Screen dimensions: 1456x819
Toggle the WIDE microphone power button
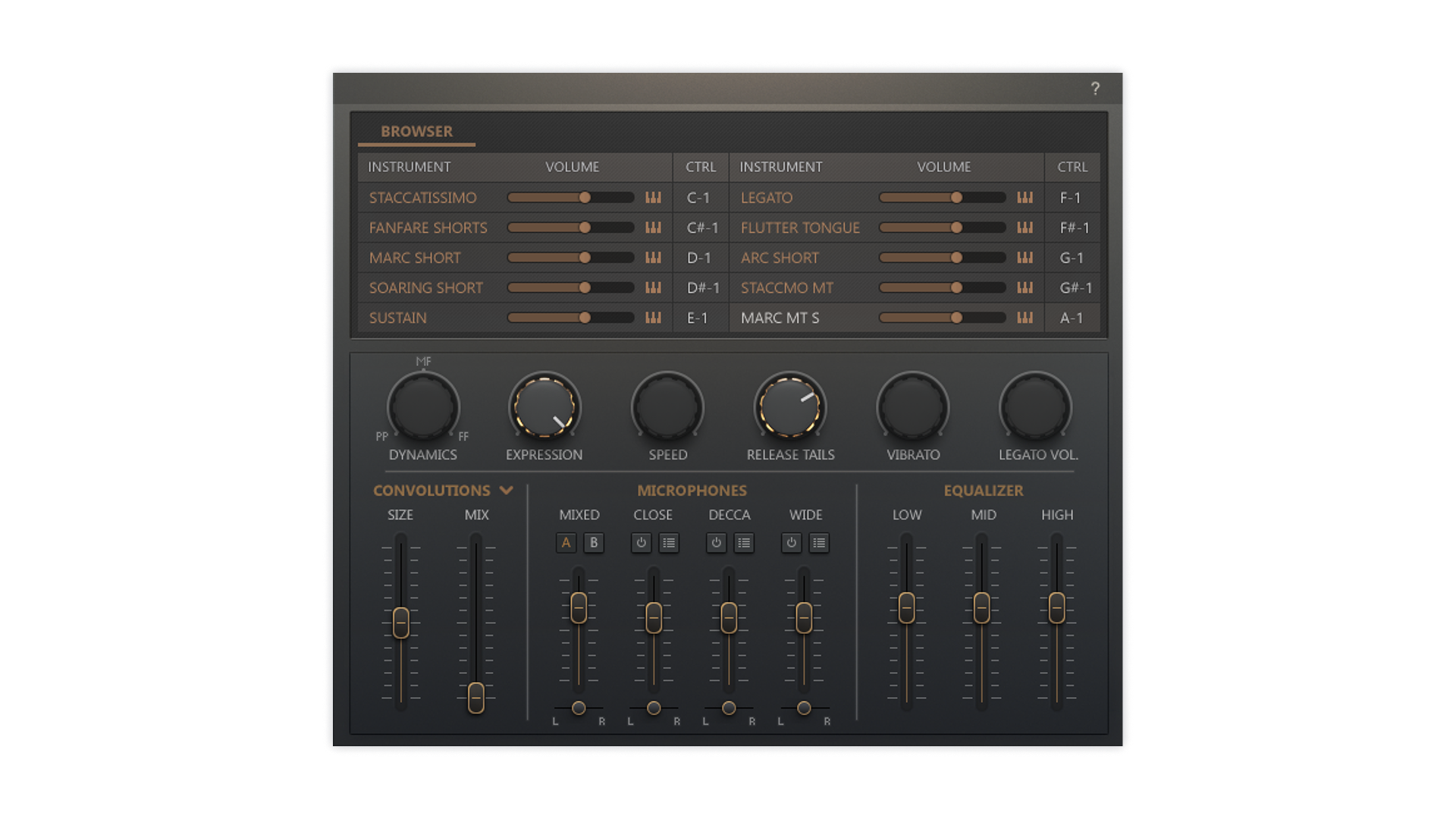(791, 543)
